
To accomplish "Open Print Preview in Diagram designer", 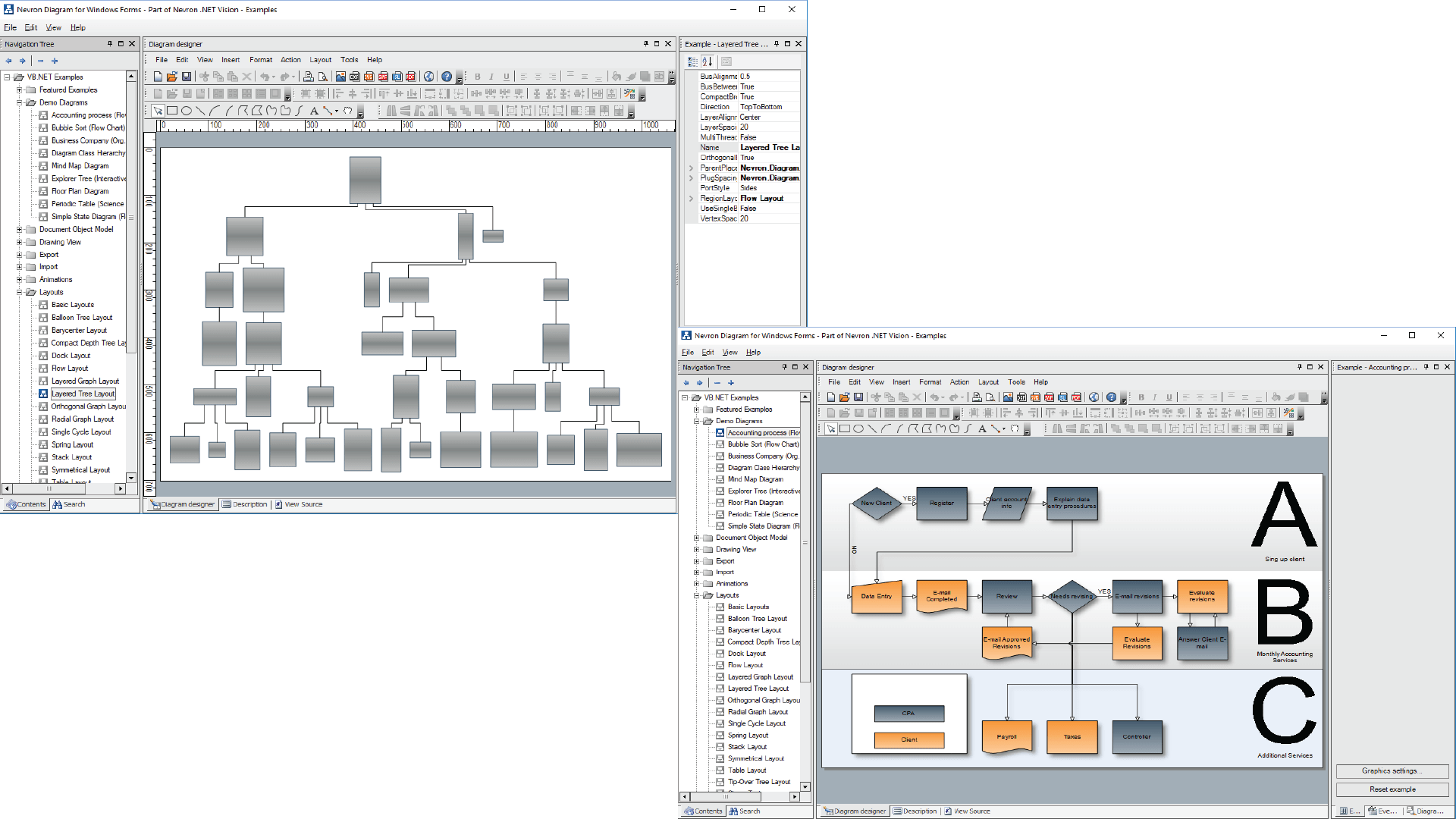I will click(x=322, y=76).
